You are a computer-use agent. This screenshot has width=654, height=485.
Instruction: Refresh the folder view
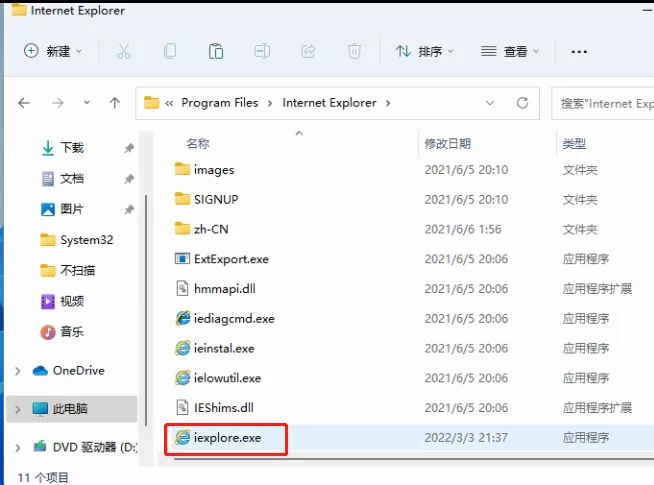coord(522,103)
